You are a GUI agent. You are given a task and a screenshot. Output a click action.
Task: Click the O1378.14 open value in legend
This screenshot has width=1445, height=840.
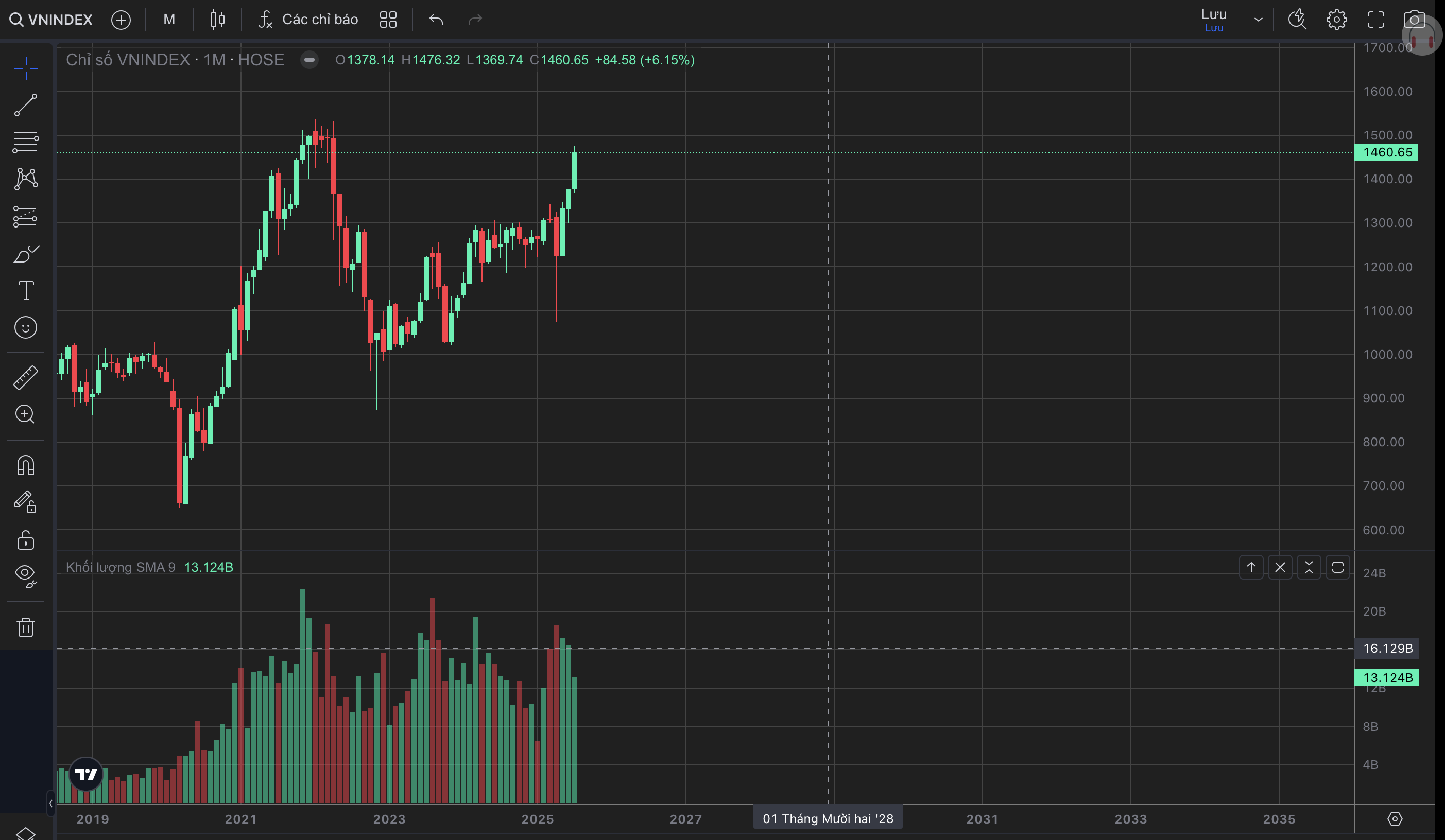click(365, 60)
